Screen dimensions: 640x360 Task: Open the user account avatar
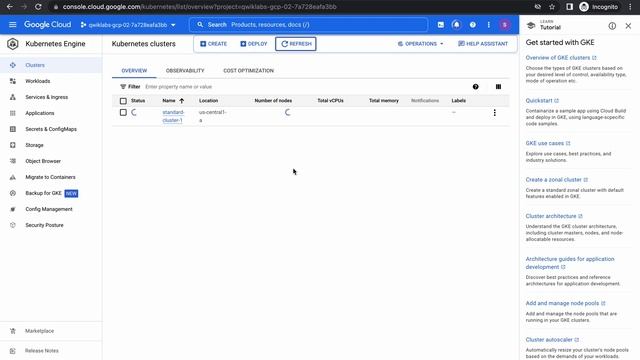click(504, 24)
